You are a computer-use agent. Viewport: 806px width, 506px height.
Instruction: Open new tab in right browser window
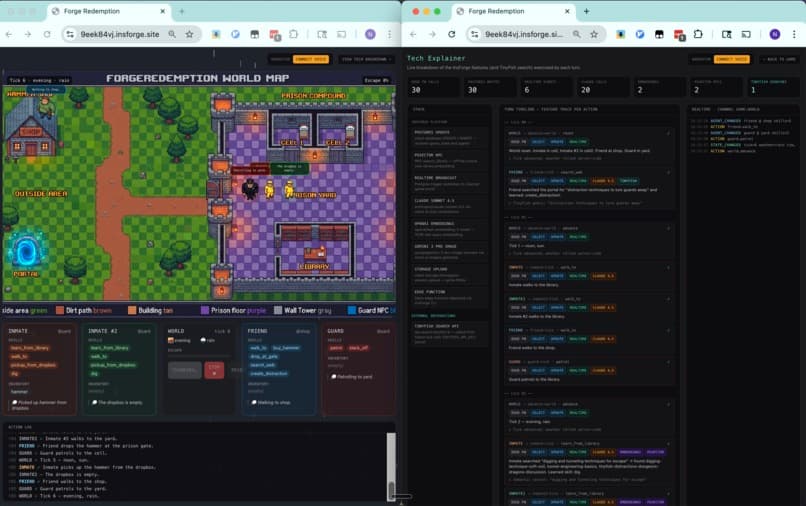tap(587, 11)
